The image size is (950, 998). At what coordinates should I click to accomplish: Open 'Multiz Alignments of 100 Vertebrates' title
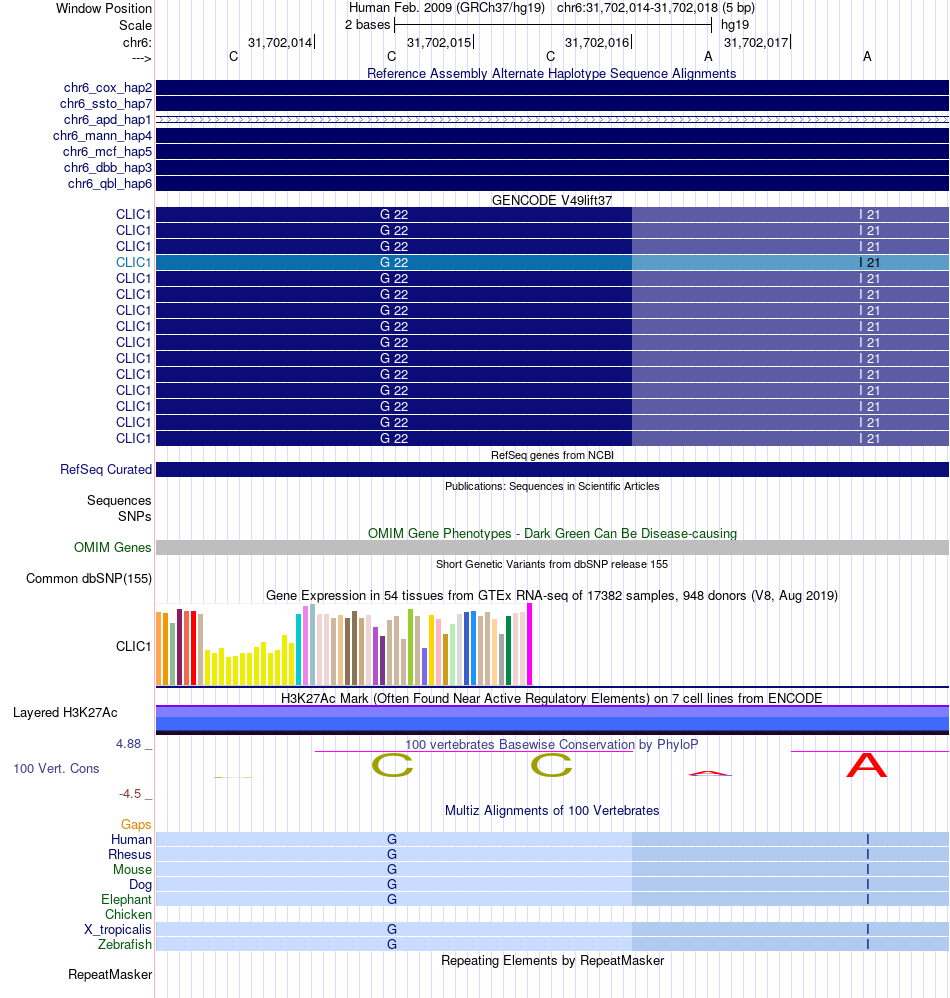click(x=552, y=810)
